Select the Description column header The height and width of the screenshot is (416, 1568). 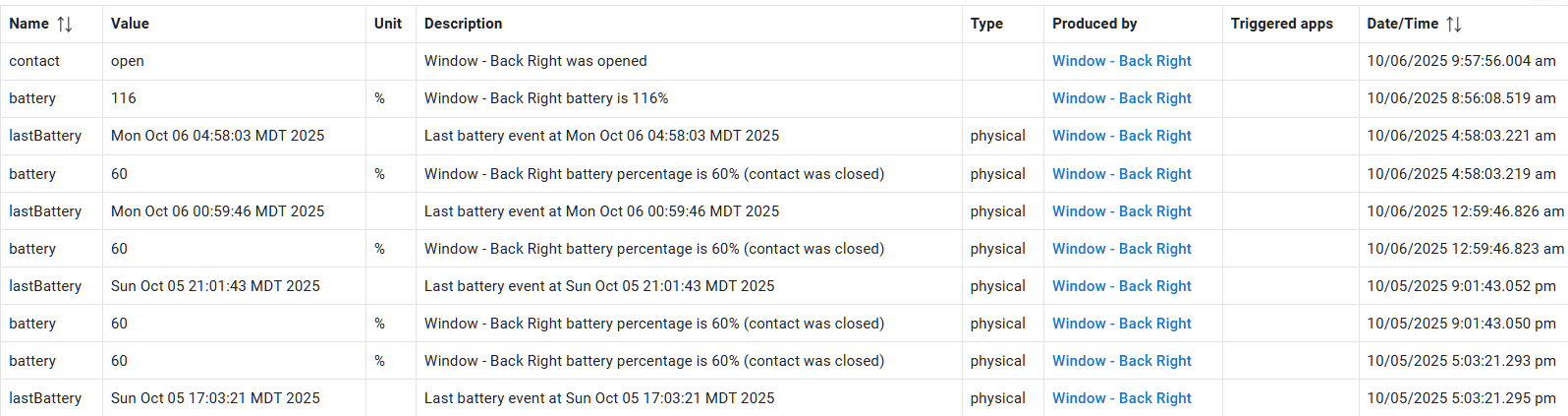tap(463, 24)
